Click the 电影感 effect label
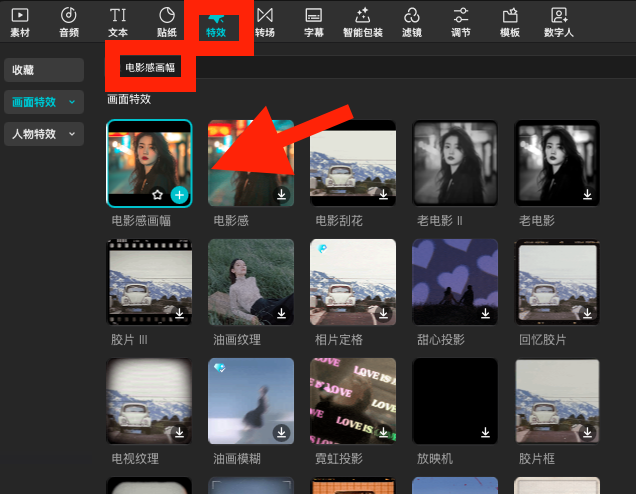The height and width of the screenshot is (494, 636). 231,221
